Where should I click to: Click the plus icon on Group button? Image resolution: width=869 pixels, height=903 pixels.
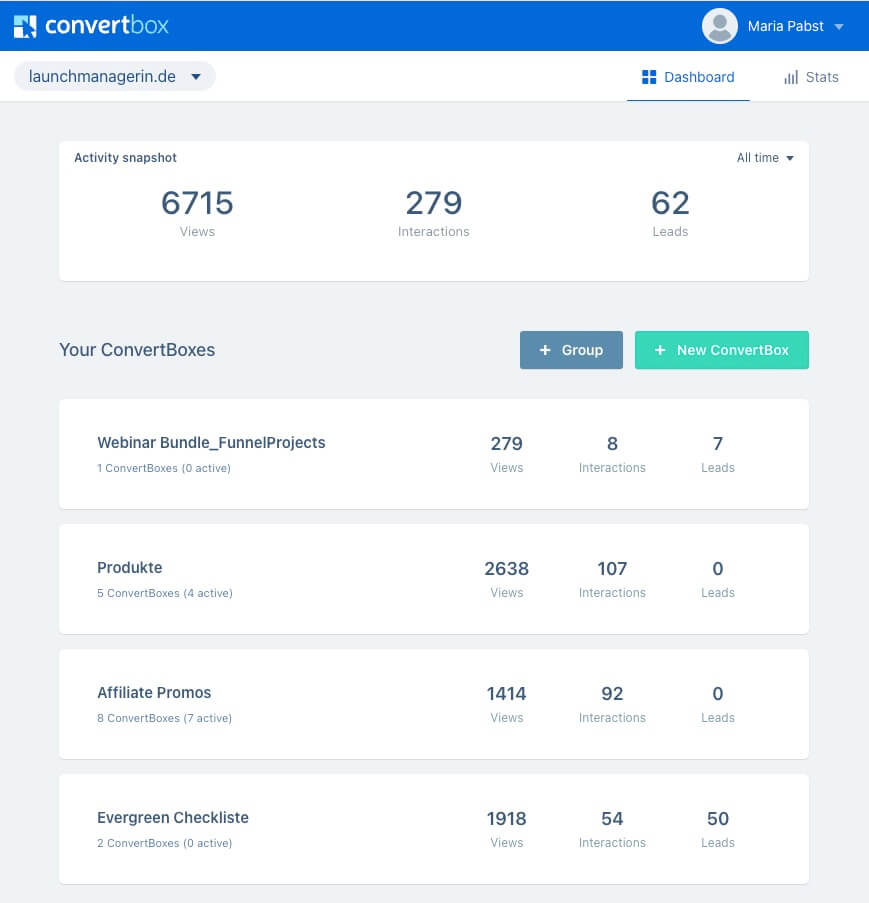pyautogui.click(x=545, y=350)
